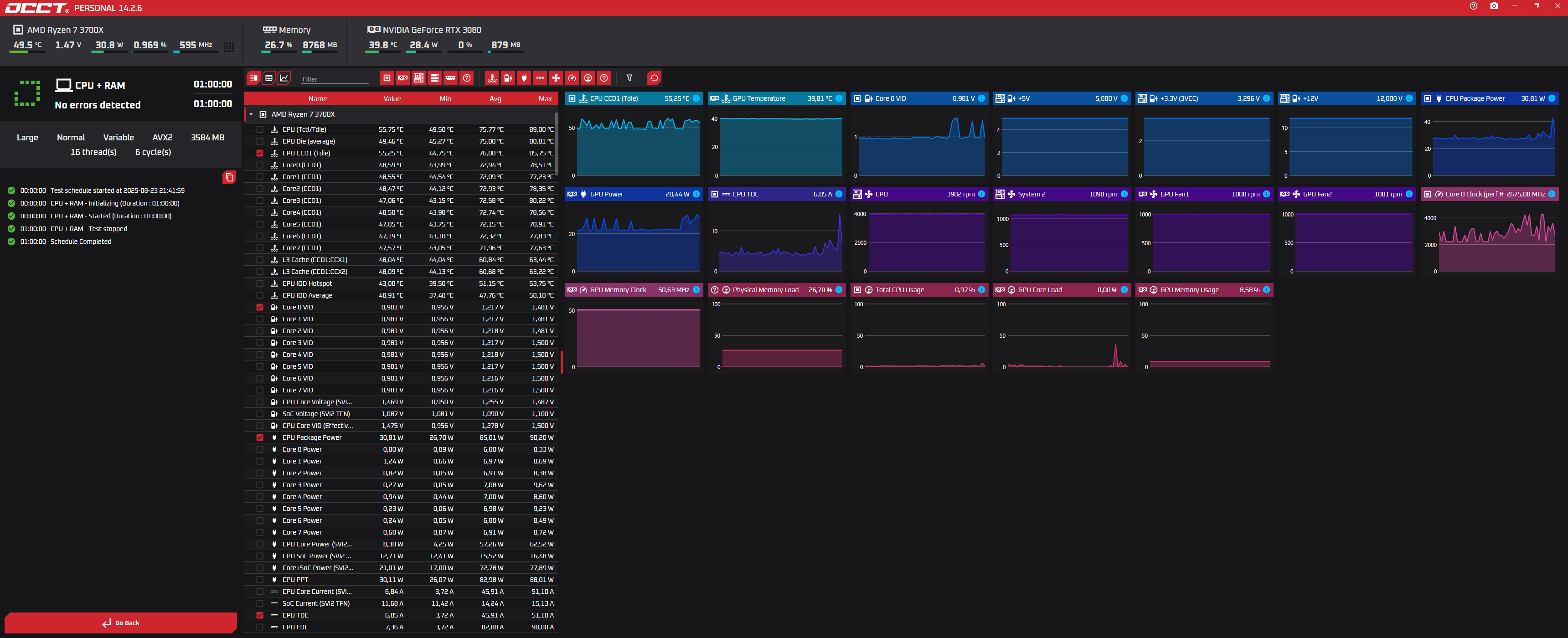Toggle the power plug sensor filter icon
The width and height of the screenshot is (1568, 638).
pyautogui.click(x=523, y=78)
